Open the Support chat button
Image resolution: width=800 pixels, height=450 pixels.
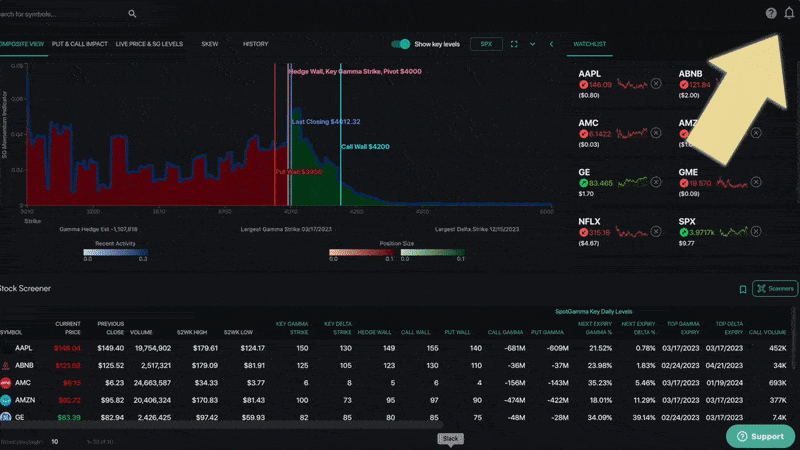coord(760,436)
